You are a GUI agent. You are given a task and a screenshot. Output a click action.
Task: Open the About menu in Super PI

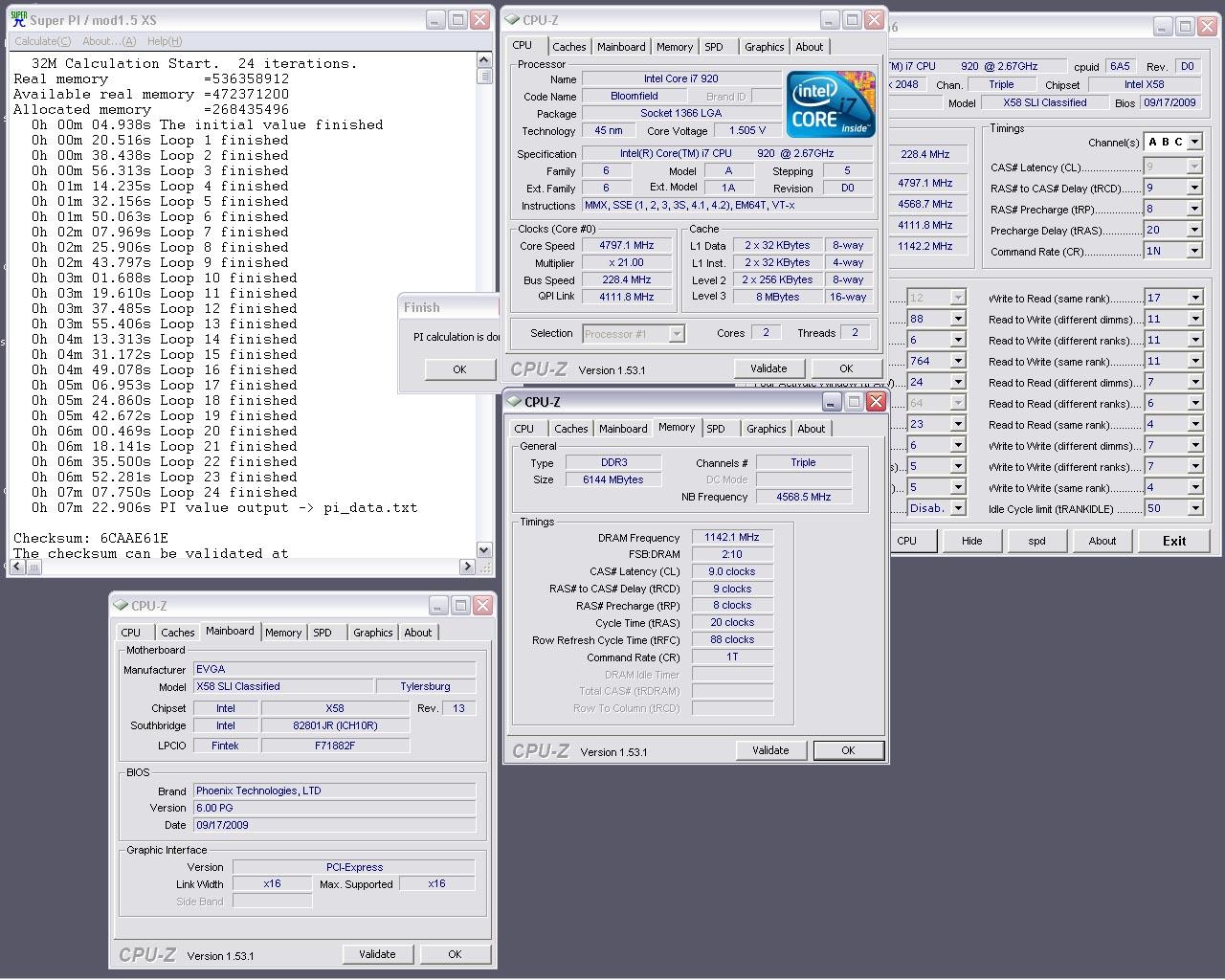(109, 41)
